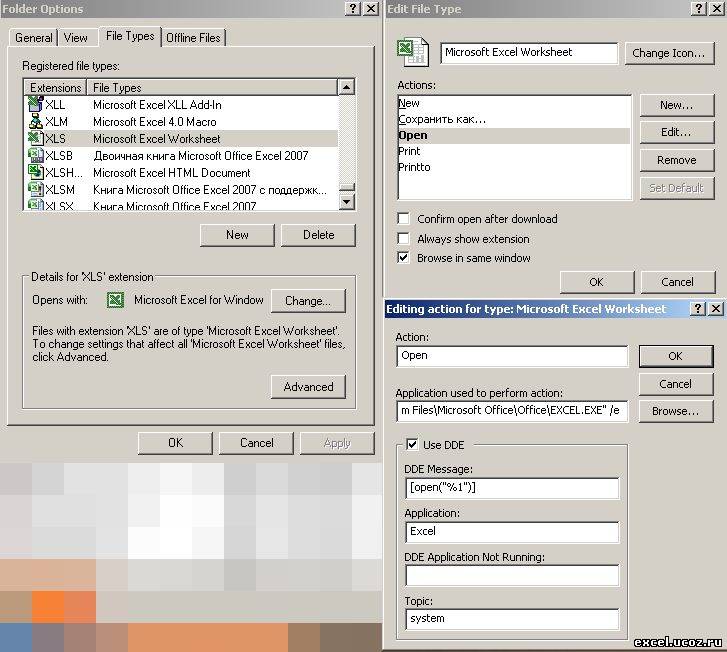The height and width of the screenshot is (652, 727).
Task: Select the Print action in list
Action: coord(514,151)
